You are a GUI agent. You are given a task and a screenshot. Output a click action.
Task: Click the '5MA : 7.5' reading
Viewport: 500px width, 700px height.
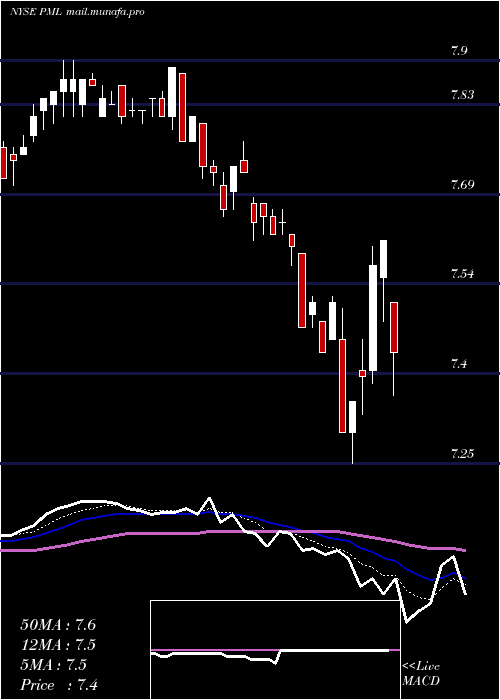tap(53, 665)
